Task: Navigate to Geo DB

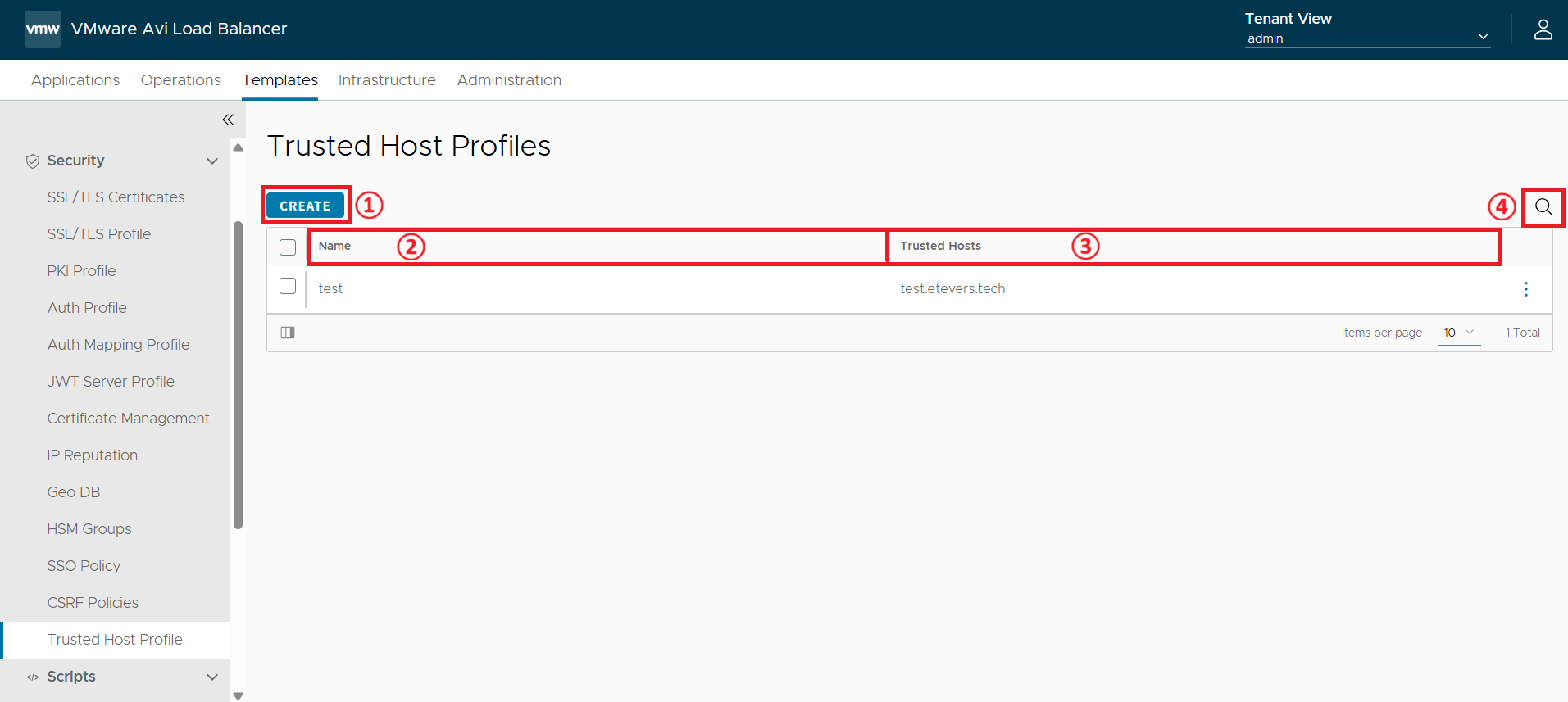Action: tap(74, 492)
